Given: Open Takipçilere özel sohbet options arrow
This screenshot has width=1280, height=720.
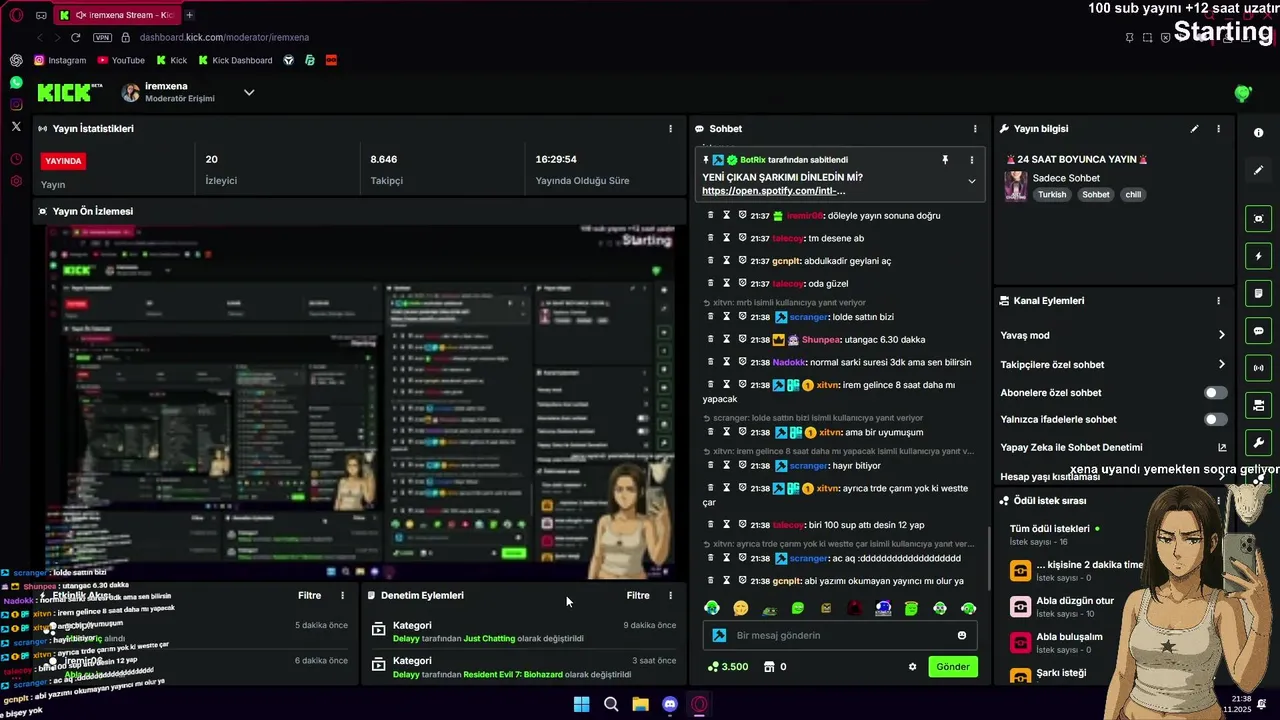Looking at the screenshot, I should click(1221, 365).
